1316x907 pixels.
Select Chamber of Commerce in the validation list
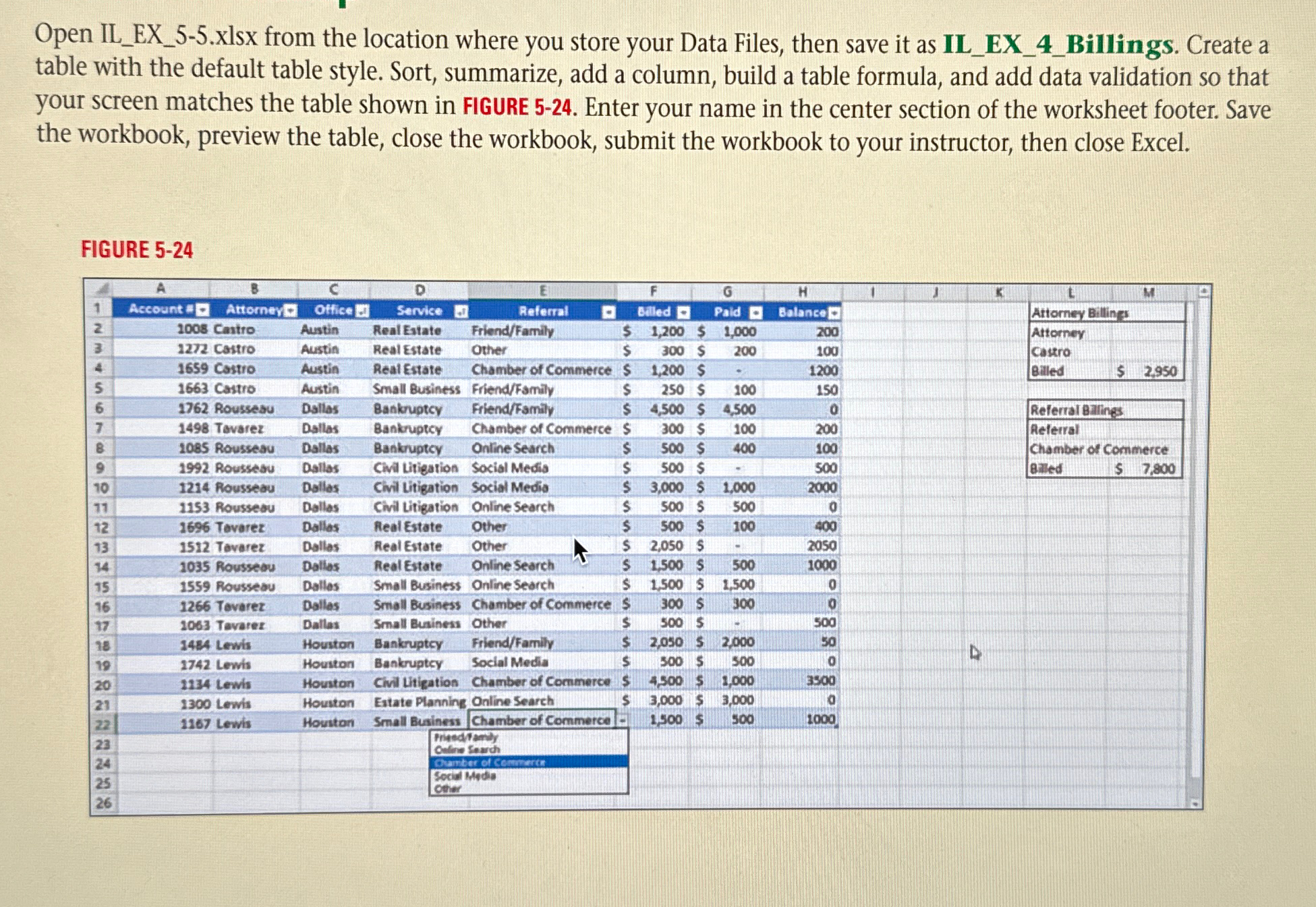[489, 763]
